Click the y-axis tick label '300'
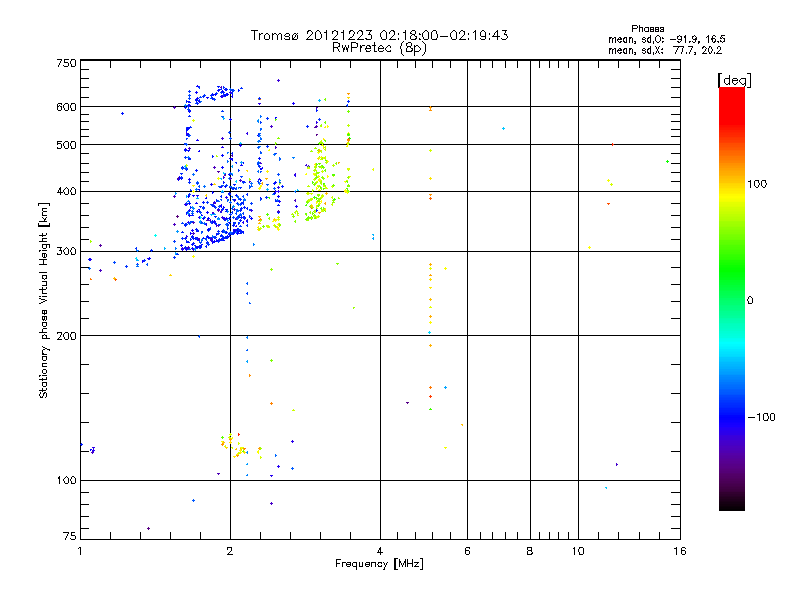 (x=66, y=251)
